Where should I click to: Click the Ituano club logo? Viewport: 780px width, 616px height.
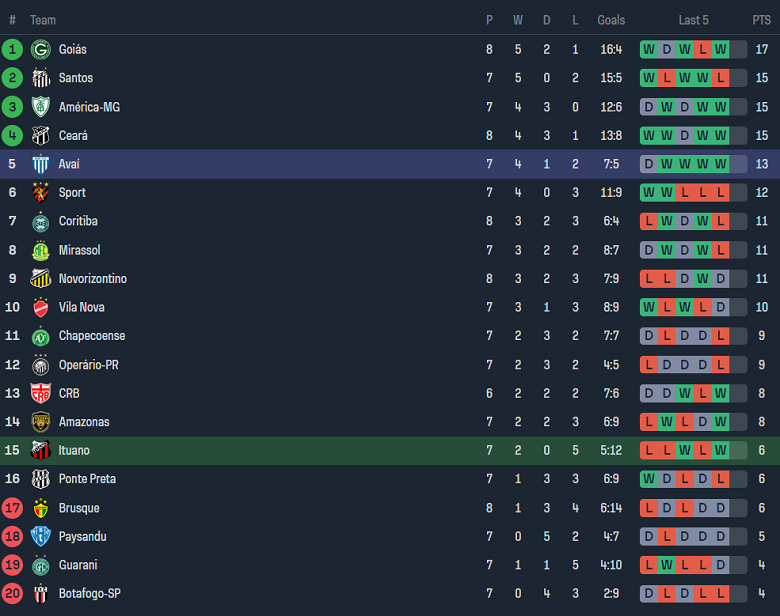click(40, 450)
